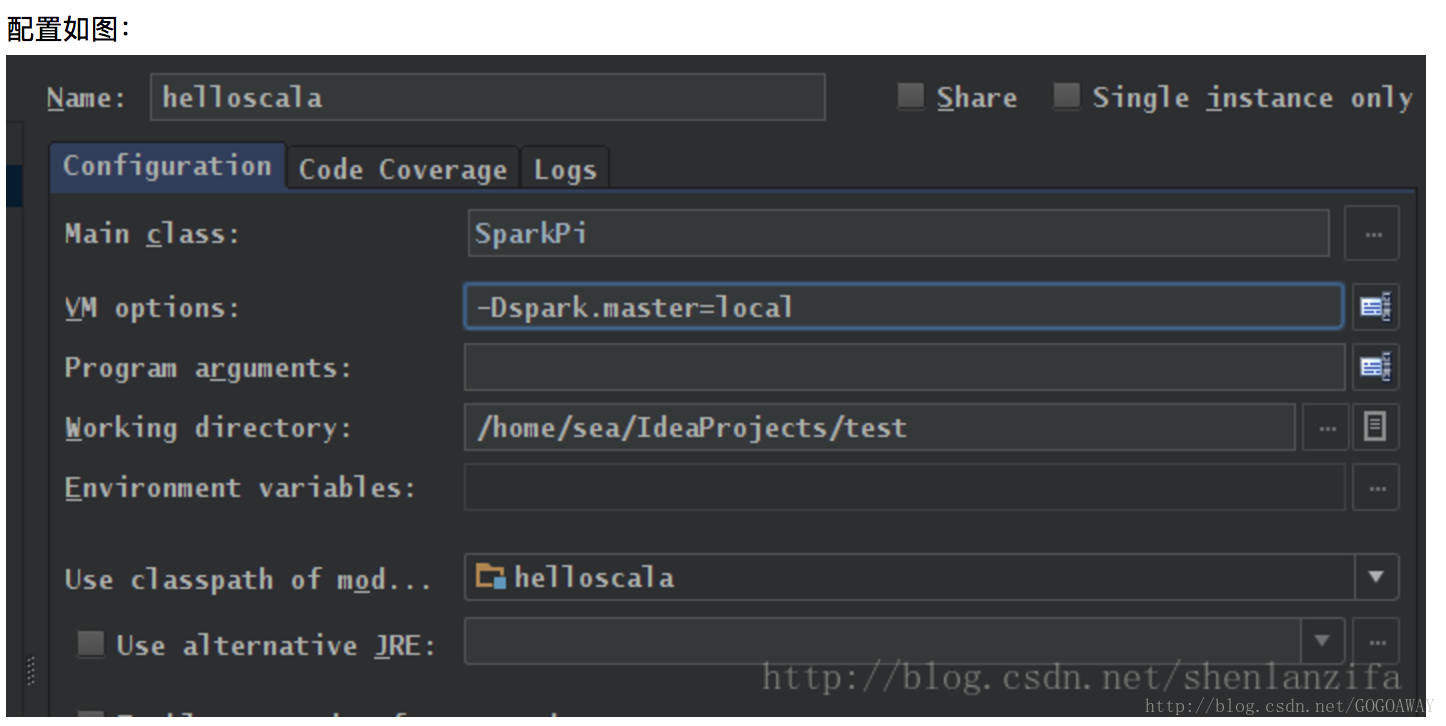1446x726 pixels.
Task: Focus the Name field containing helloscala
Action: point(488,97)
